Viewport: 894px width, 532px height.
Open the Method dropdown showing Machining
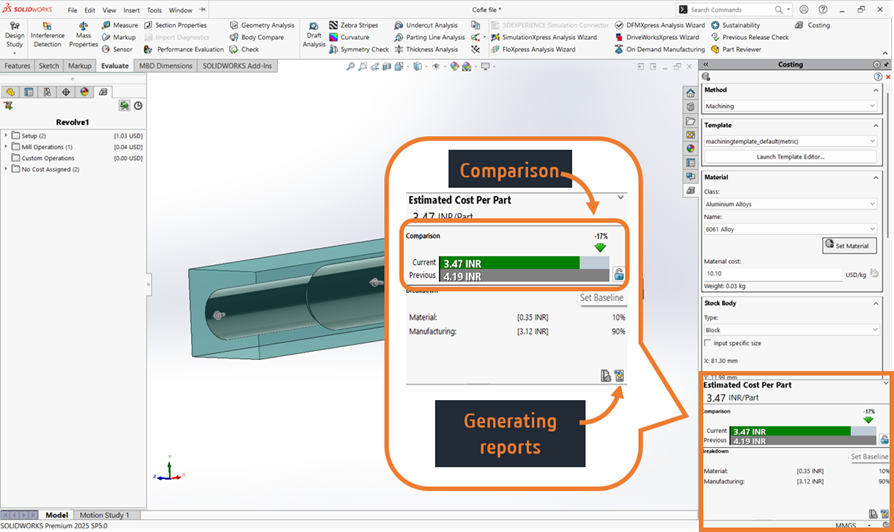(x=790, y=106)
